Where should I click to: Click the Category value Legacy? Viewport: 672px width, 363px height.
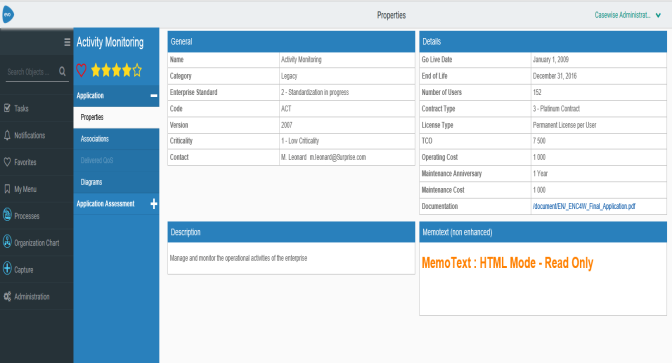tap(289, 76)
